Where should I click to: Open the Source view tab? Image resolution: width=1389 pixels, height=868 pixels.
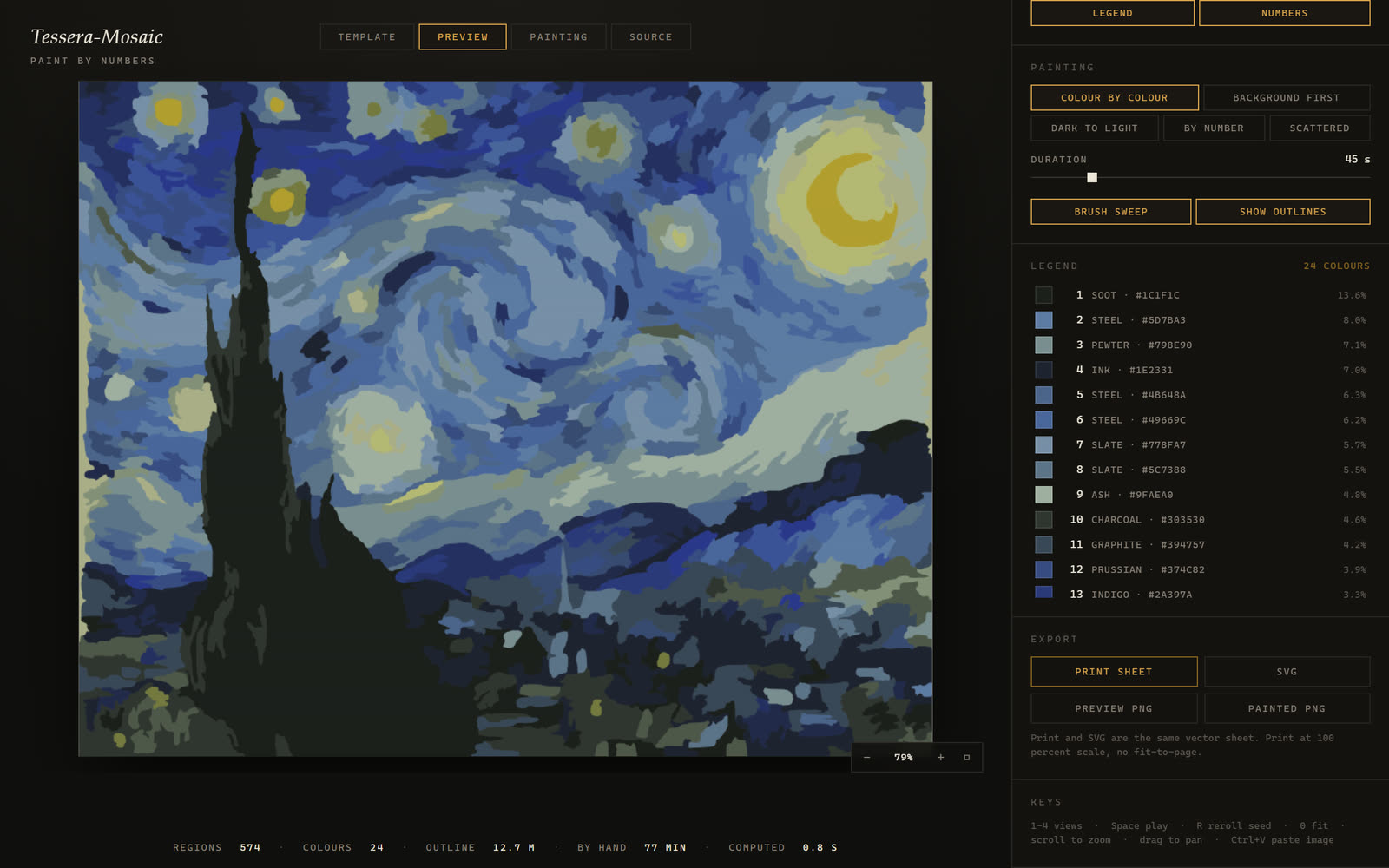650,37
